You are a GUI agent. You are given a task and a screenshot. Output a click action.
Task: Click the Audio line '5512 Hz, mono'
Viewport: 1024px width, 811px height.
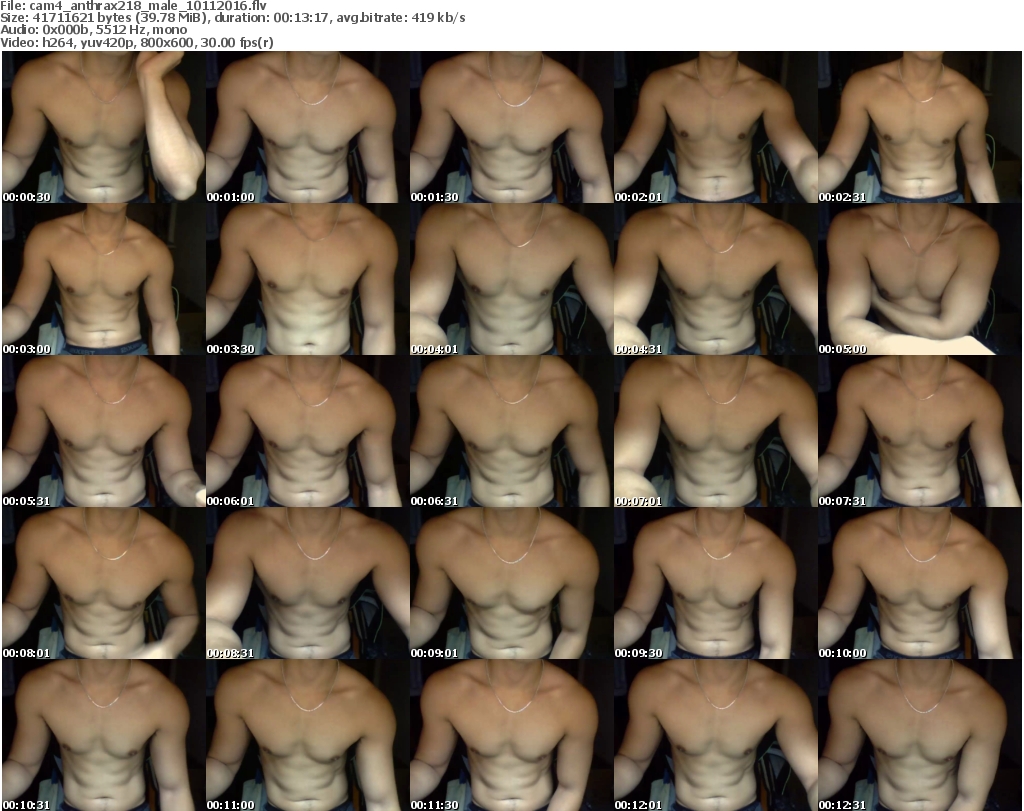click(x=94, y=30)
